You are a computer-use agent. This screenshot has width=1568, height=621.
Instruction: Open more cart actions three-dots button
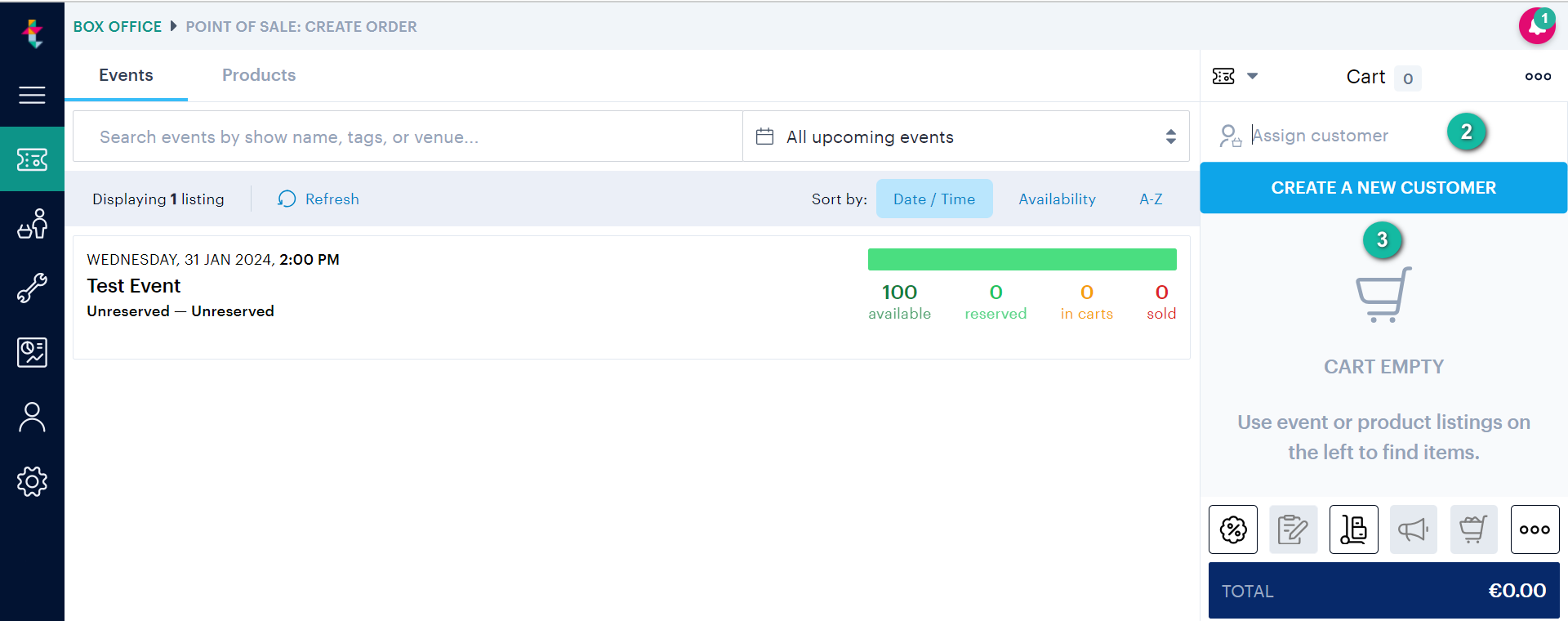click(x=1535, y=529)
